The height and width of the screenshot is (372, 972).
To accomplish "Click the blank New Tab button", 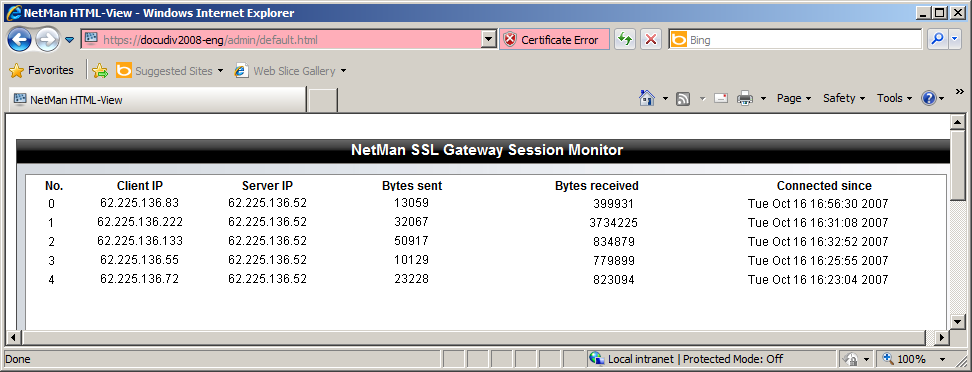I will (322, 100).
